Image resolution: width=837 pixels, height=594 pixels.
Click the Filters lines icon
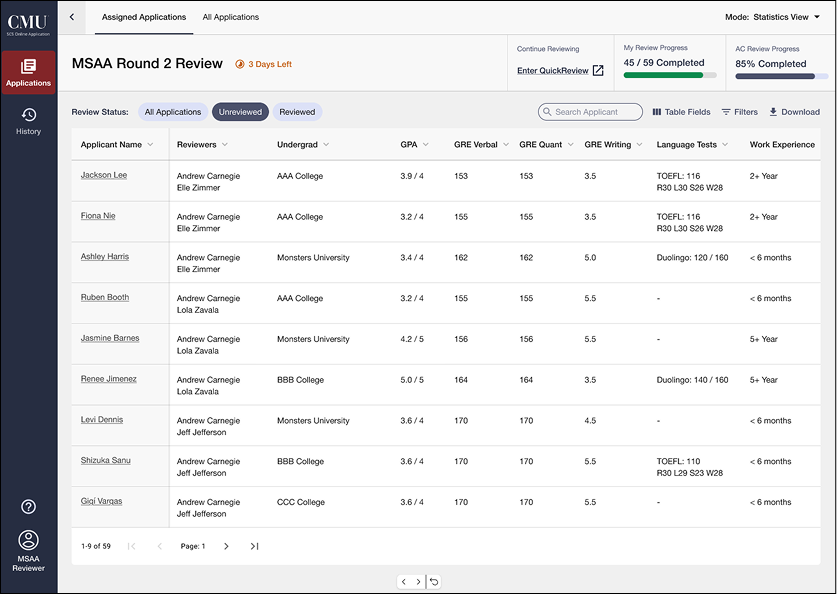pos(726,112)
